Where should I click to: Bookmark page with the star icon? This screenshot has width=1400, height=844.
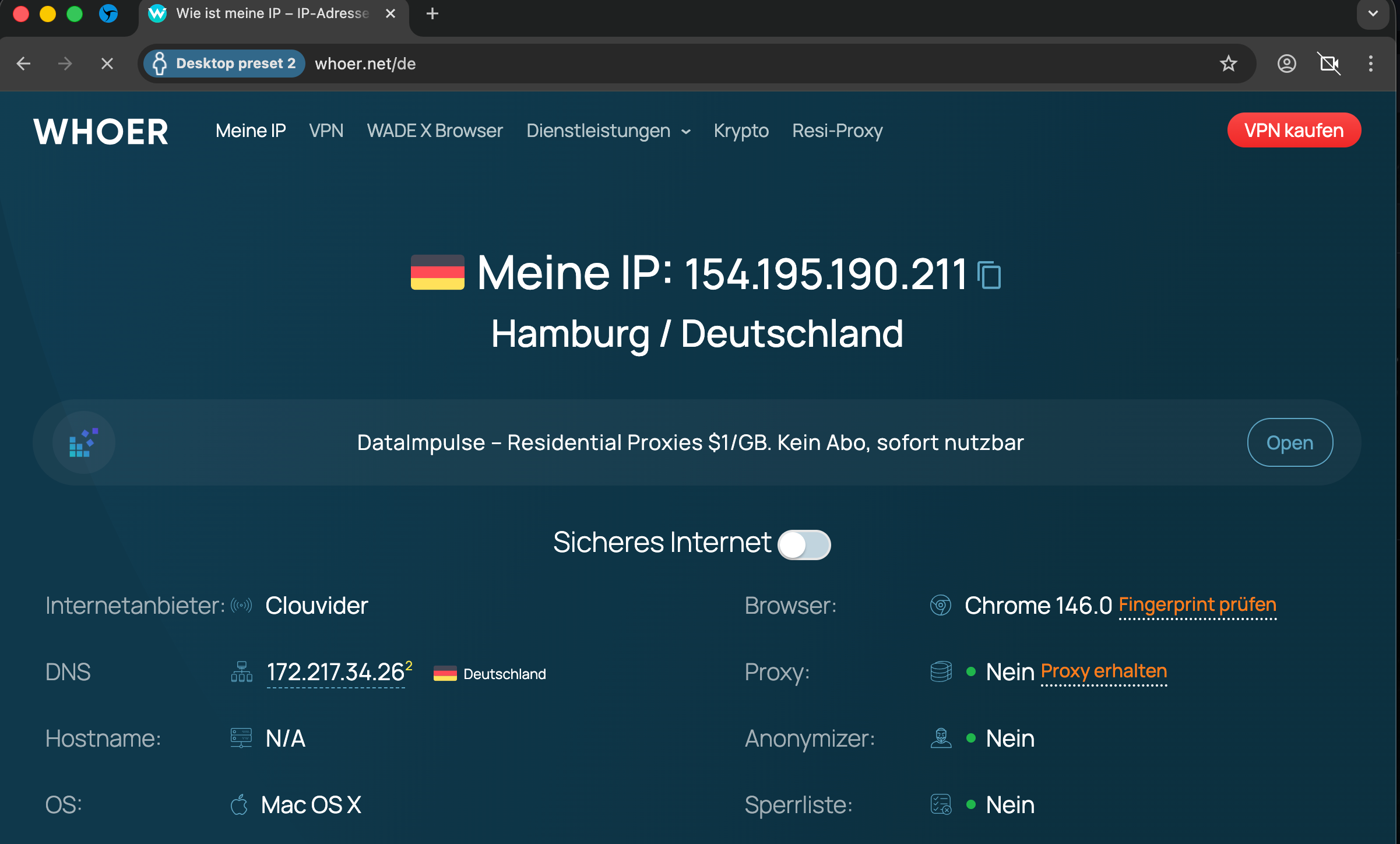click(x=1228, y=64)
